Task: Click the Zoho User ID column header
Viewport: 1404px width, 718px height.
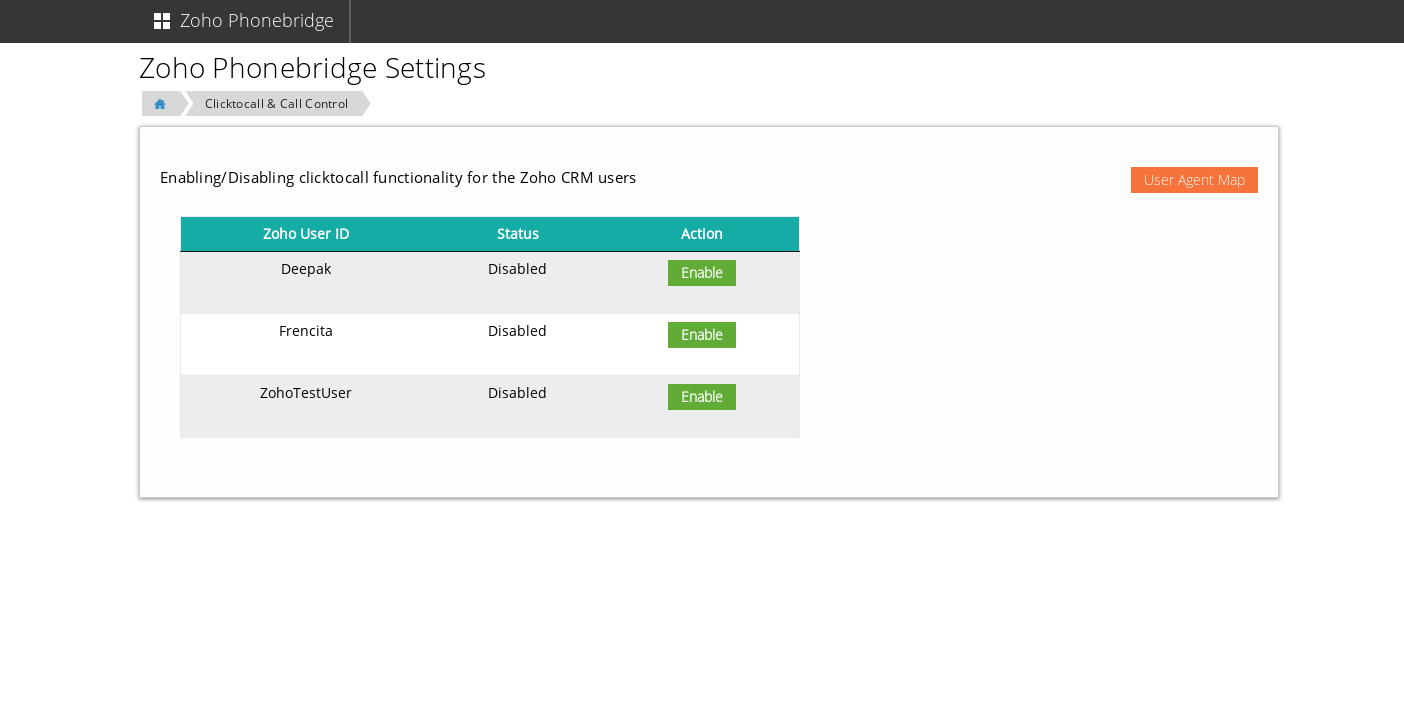Action: (x=306, y=234)
